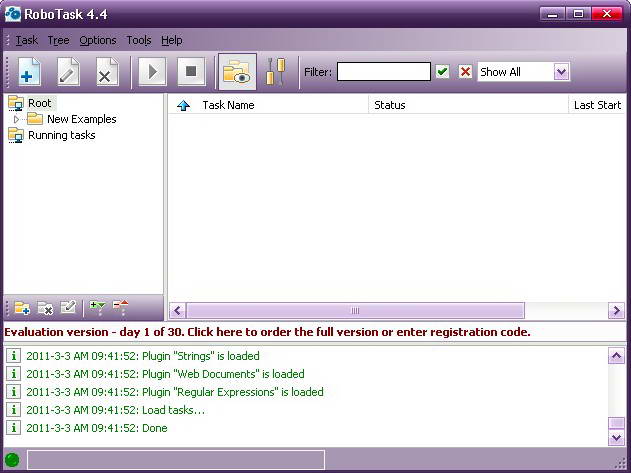Select the New Examples folder

point(82,119)
